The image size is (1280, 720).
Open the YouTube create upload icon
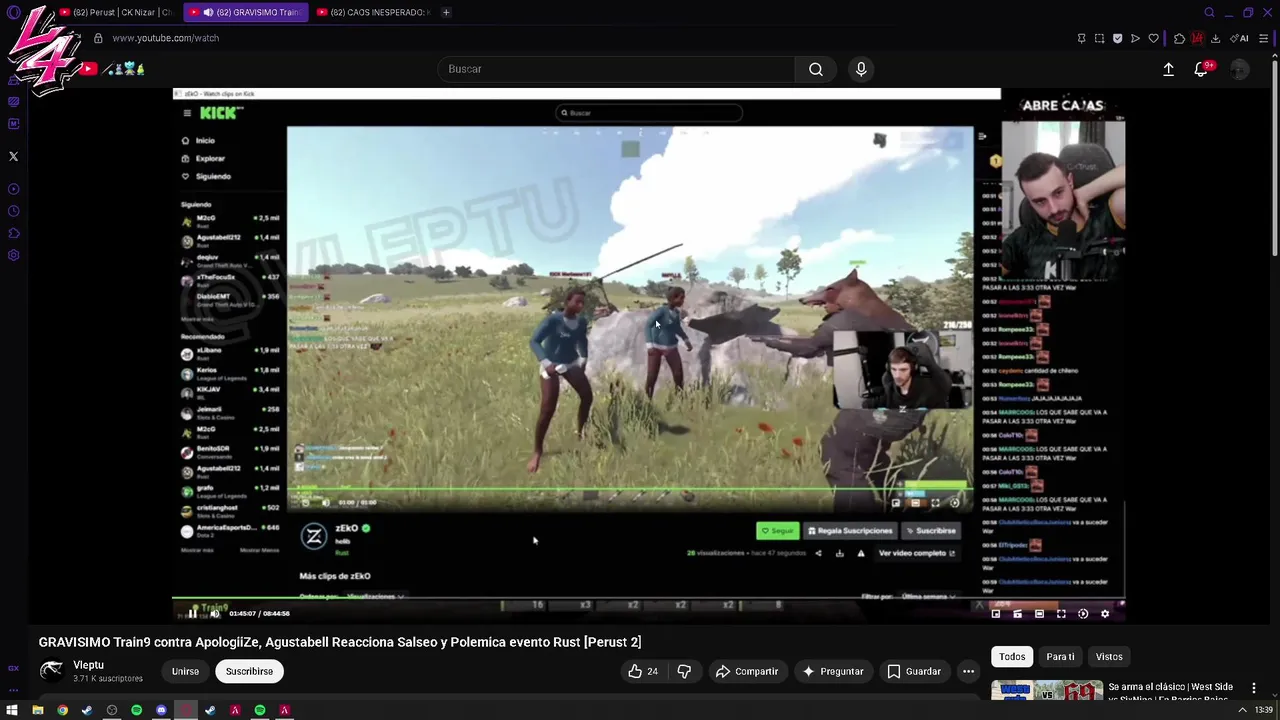click(x=1168, y=69)
